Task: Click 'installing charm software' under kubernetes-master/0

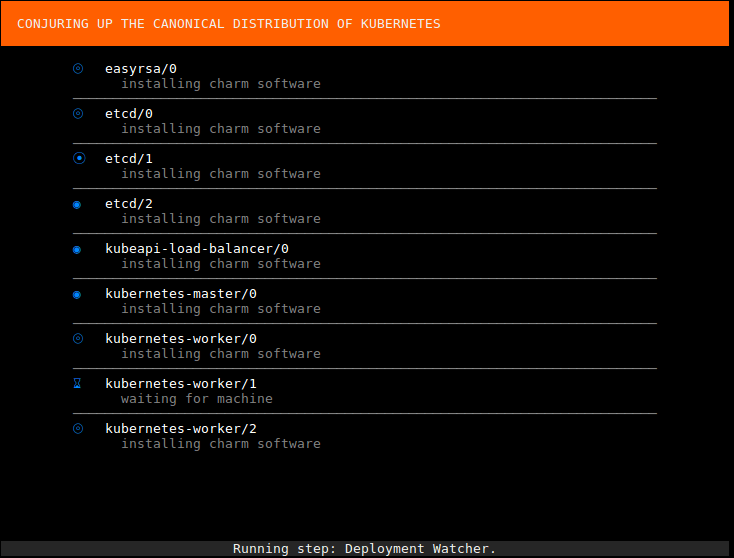Action: pyautogui.click(x=221, y=308)
